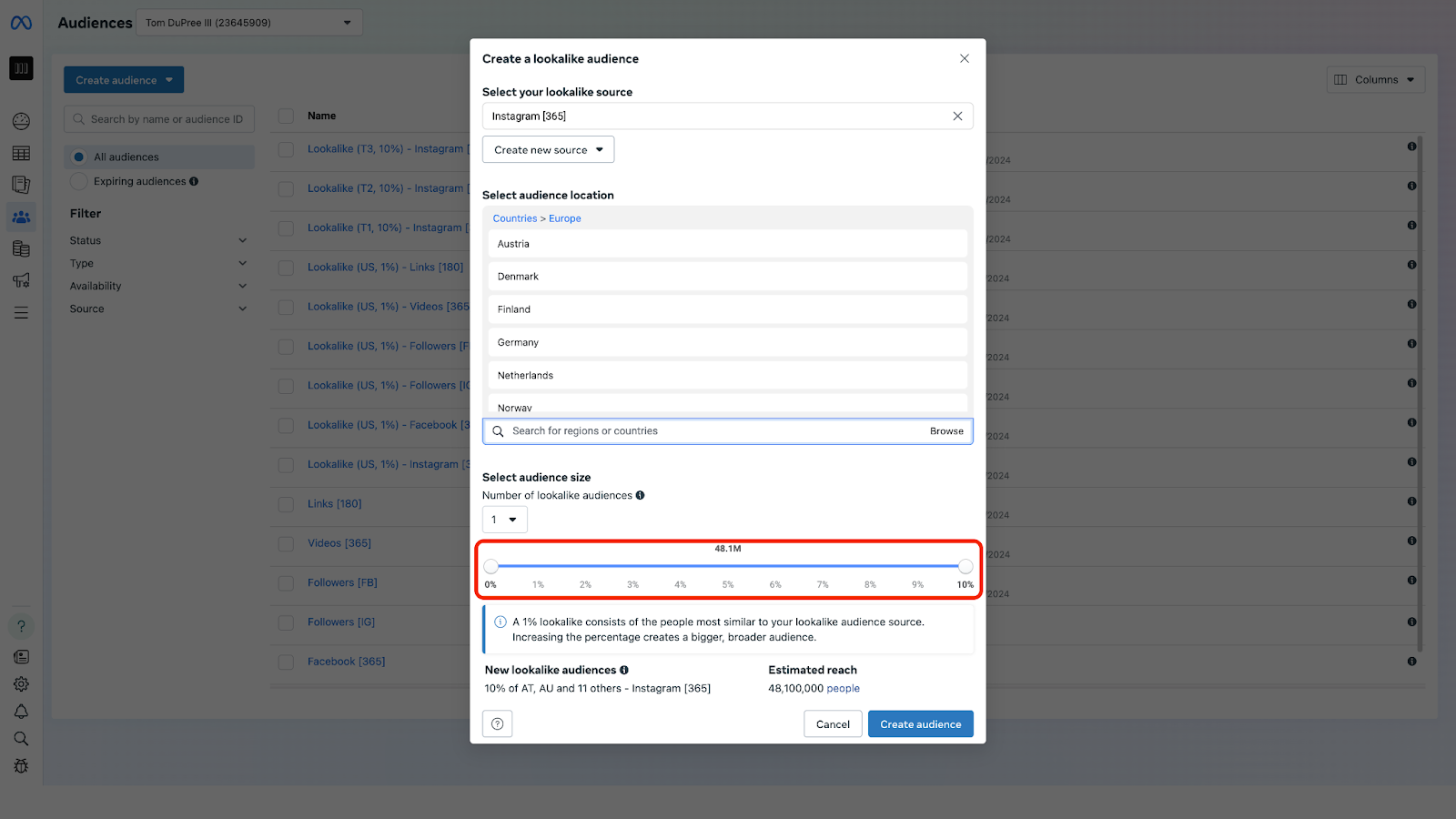
Task: Select Finland from the location list
Action: tap(727, 309)
